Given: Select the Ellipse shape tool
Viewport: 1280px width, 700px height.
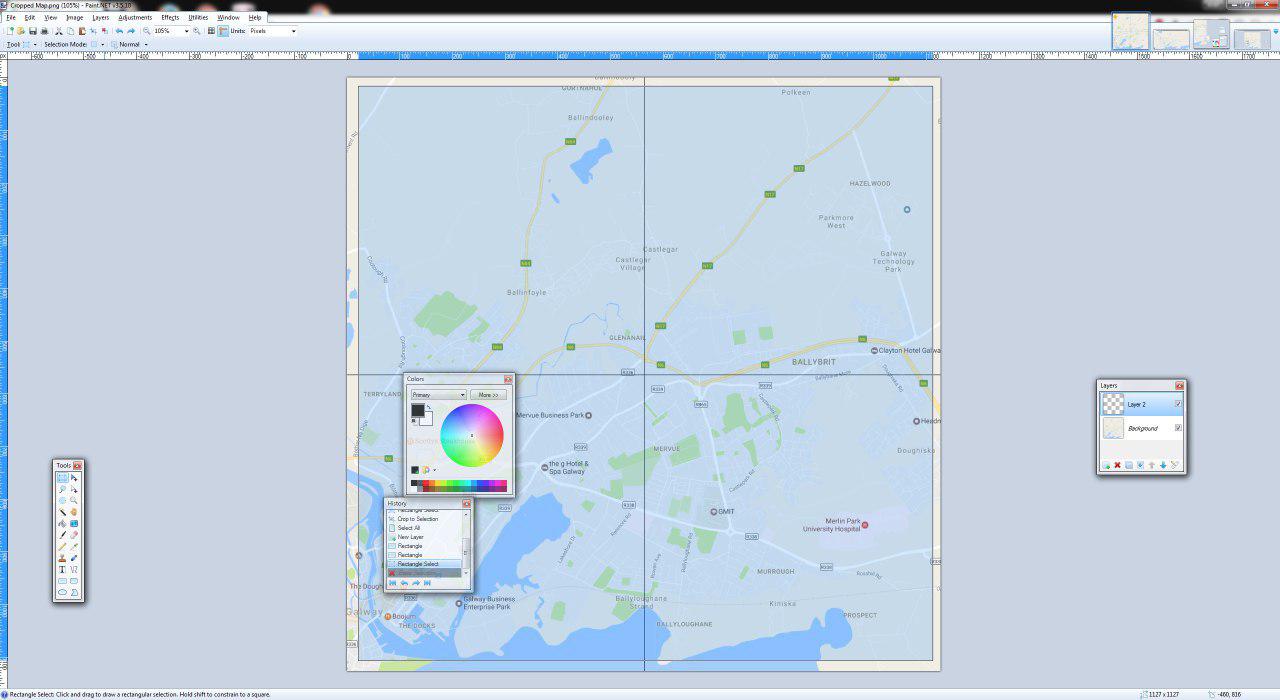Looking at the screenshot, I should [63, 592].
